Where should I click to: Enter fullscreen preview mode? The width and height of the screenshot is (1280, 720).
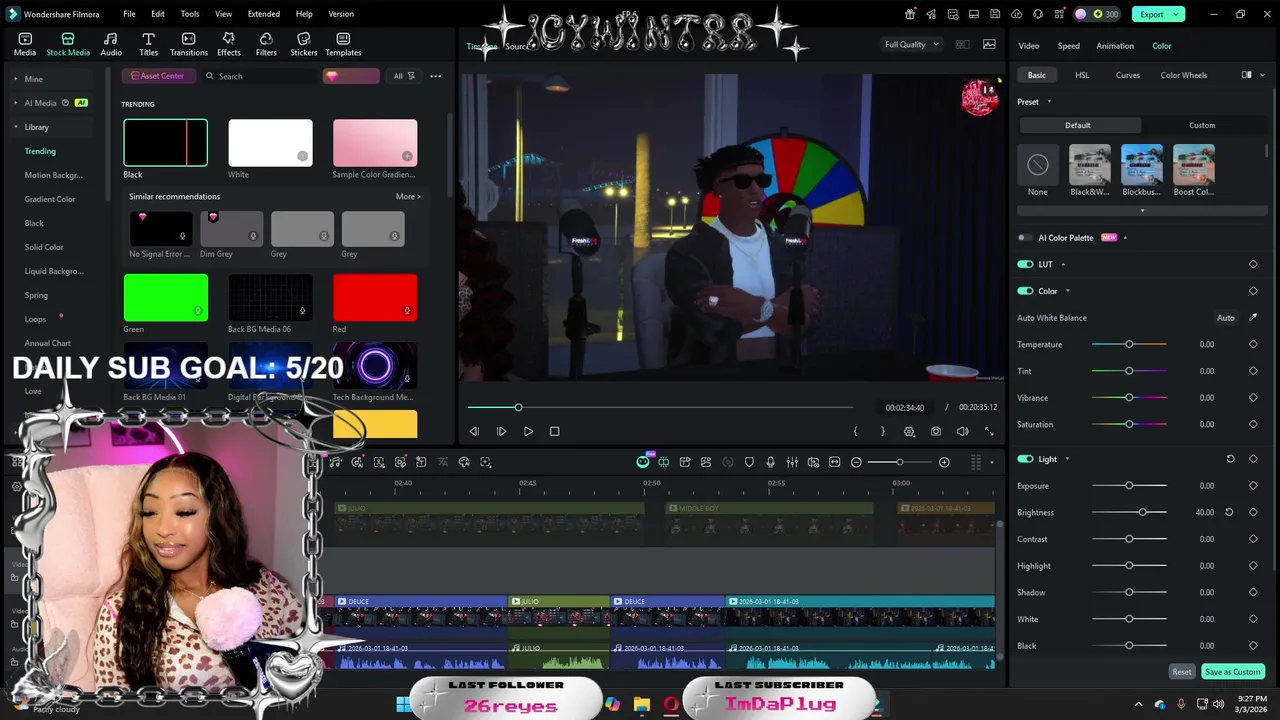pyautogui.click(x=989, y=431)
